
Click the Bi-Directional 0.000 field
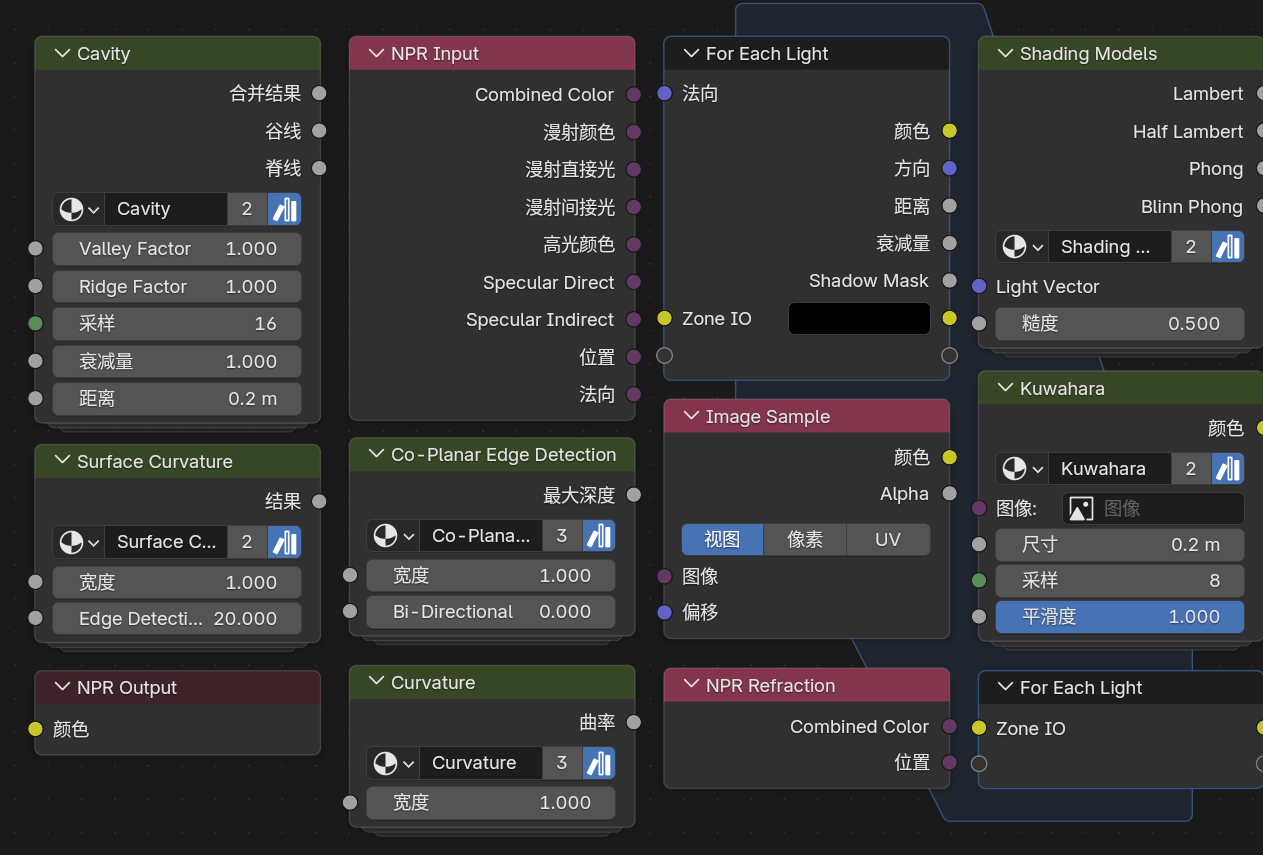point(491,612)
